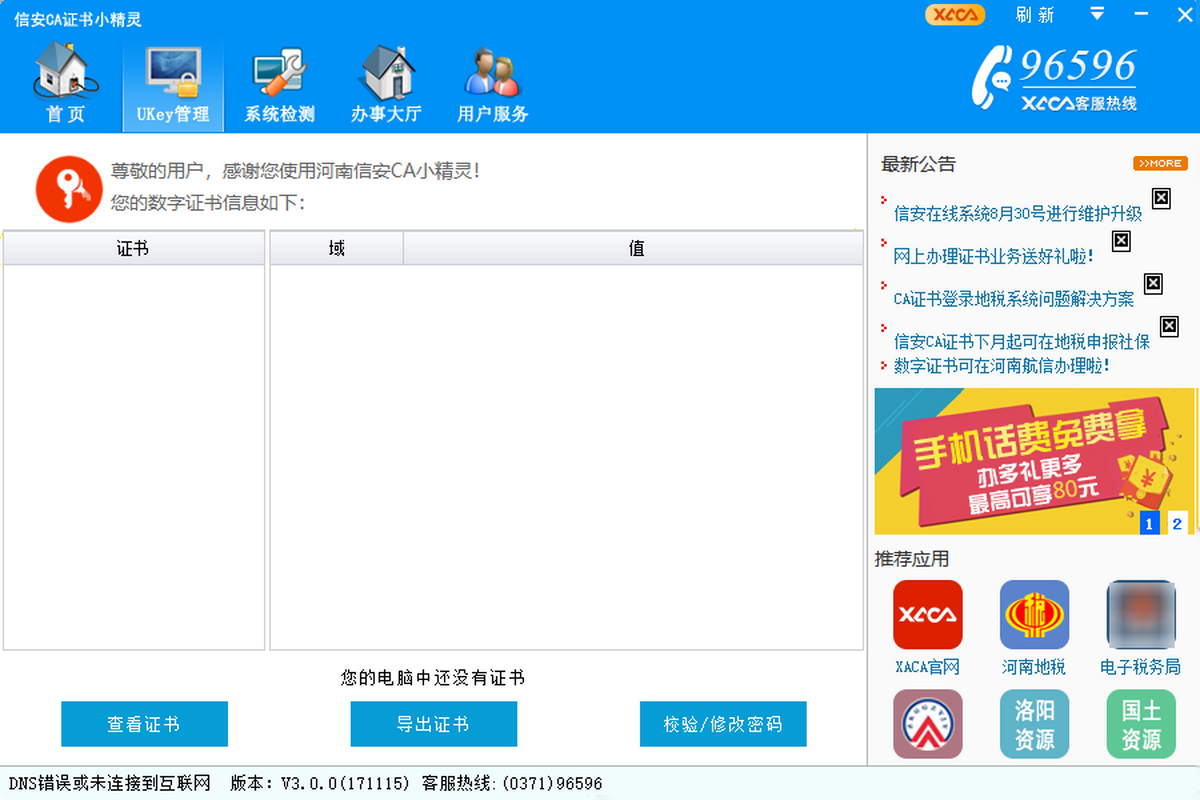Open the >>MORE announcements button
Viewport: 1200px width, 800px height.
(1160, 163)
